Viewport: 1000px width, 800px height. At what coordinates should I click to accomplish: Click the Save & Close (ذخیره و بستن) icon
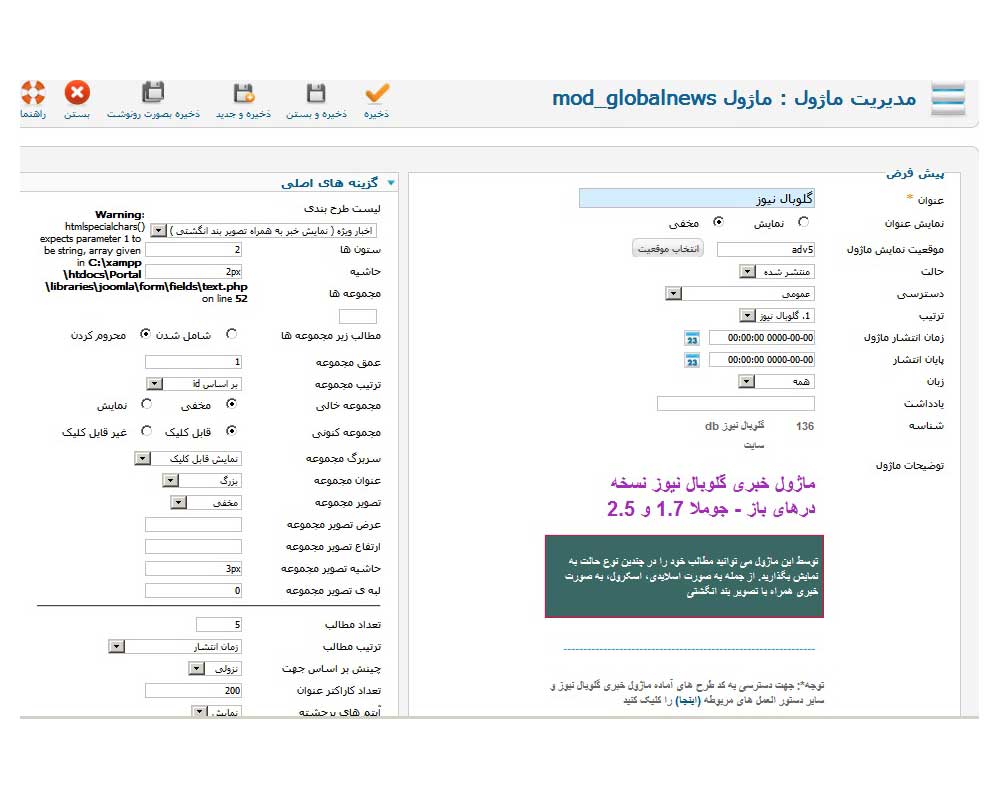tap(315, 94)
